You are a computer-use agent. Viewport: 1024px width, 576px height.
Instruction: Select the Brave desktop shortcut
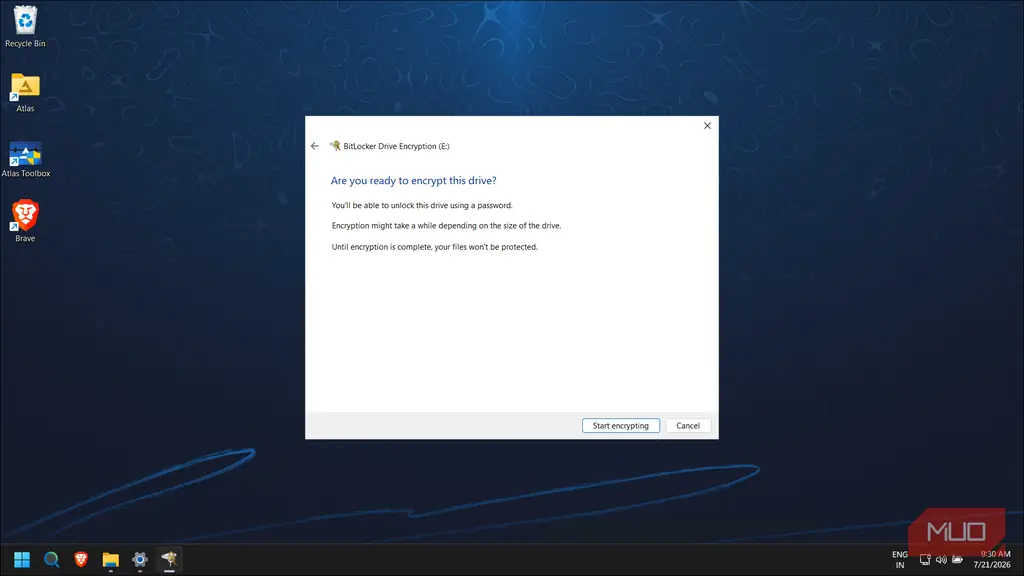(25, 221)
